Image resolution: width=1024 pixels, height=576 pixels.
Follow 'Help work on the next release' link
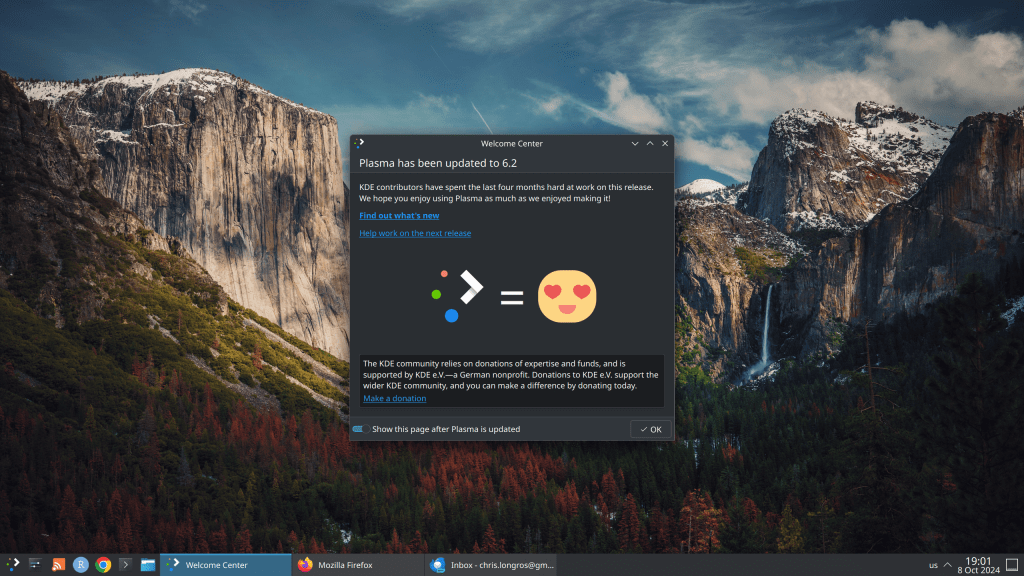coord(415,233)
